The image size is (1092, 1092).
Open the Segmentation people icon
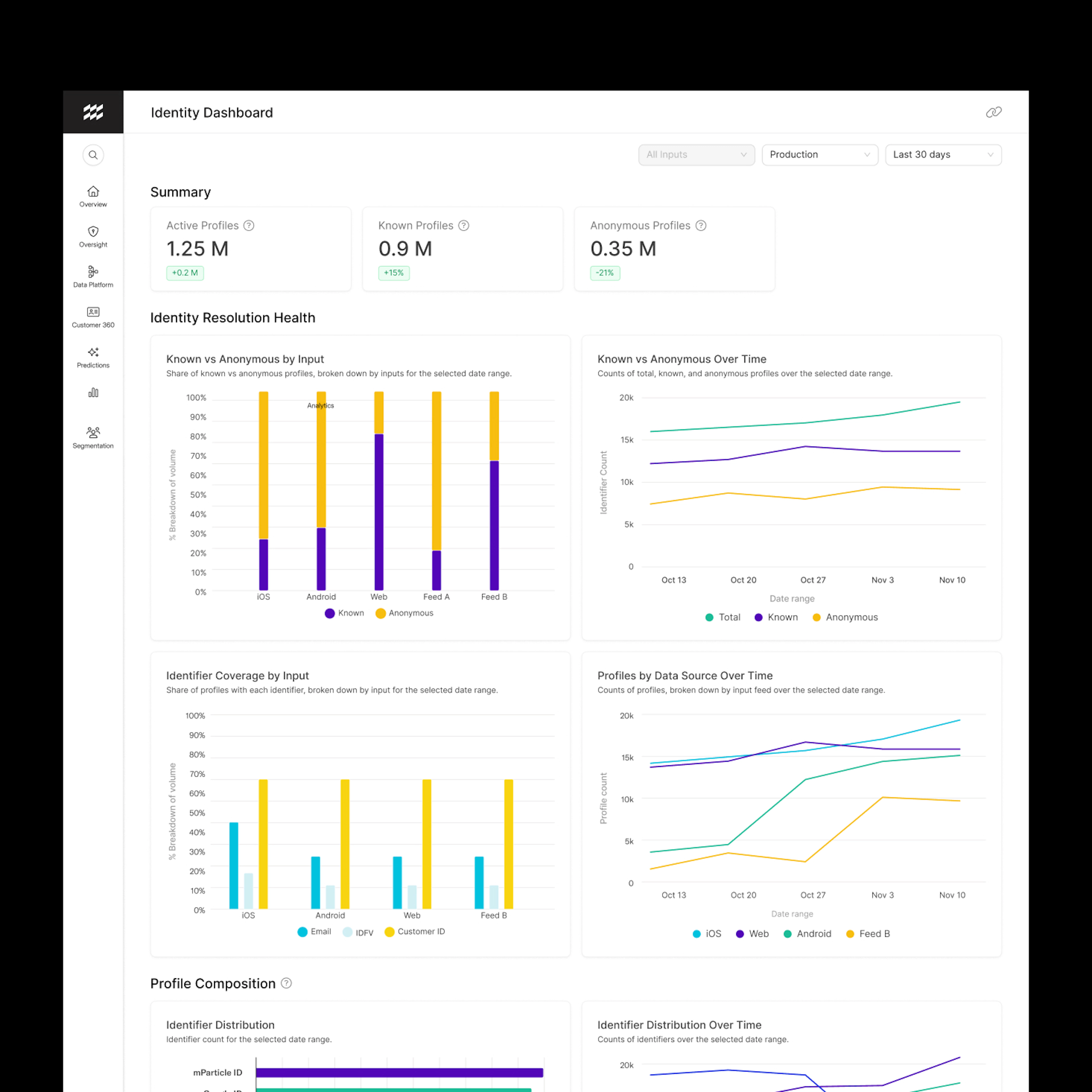93,432
